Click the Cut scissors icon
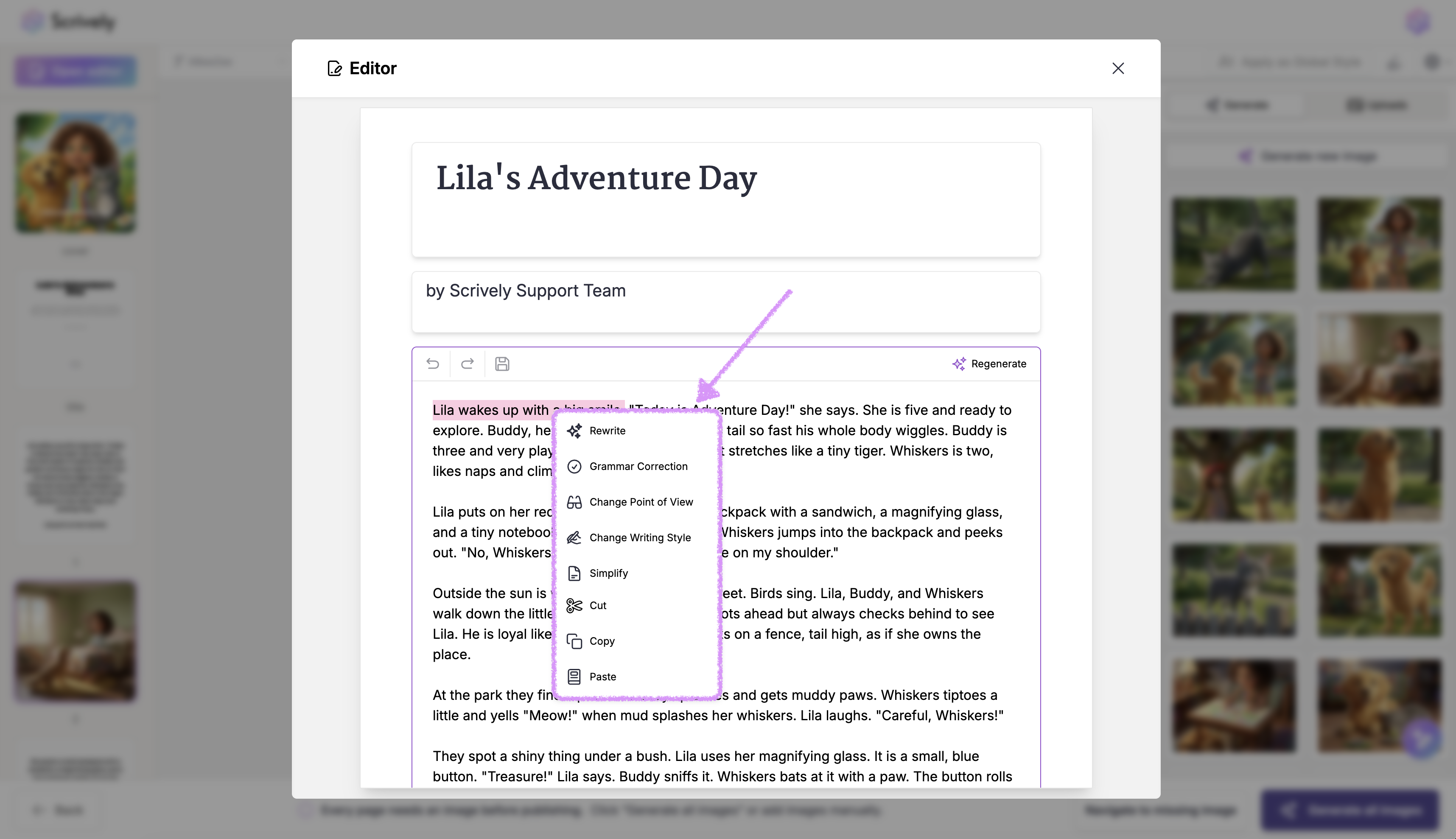The width and height of the screenshot is (1456, 839). [x=574, y=606]
